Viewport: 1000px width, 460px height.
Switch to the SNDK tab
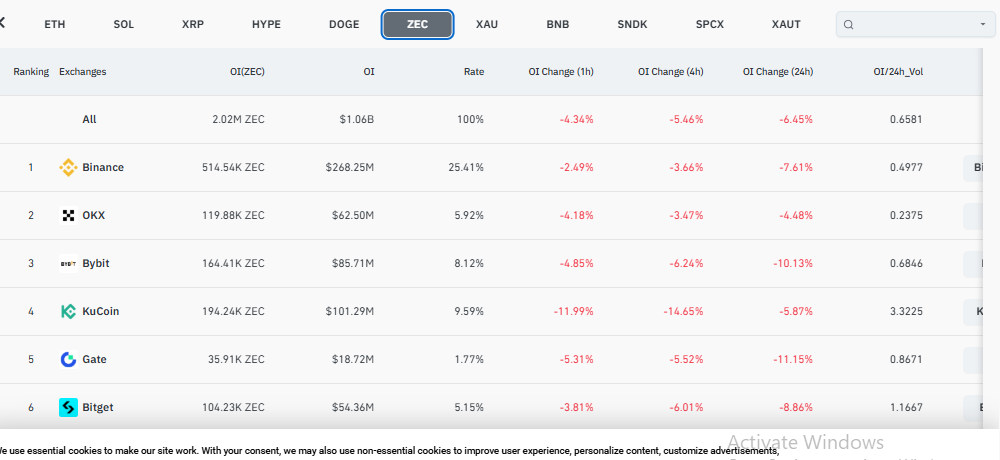(632, 25)
